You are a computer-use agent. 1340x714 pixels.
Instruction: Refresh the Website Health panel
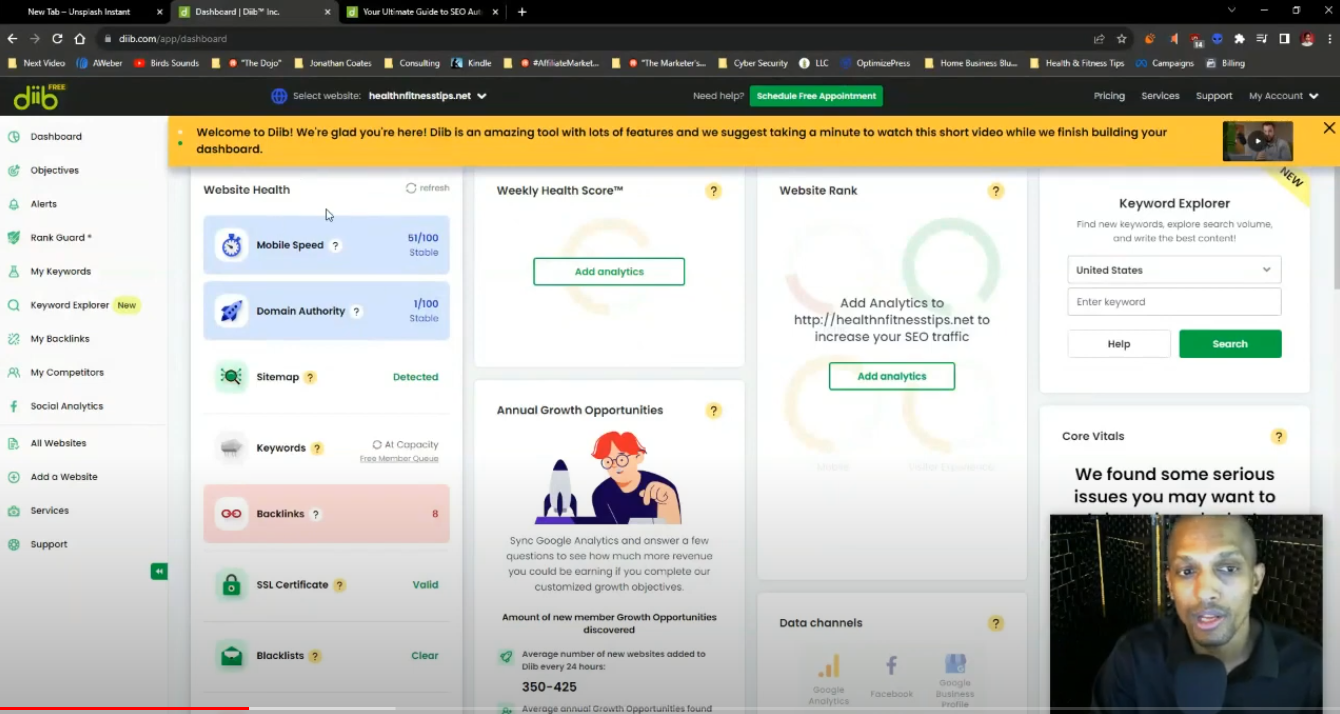coord(427,187)
